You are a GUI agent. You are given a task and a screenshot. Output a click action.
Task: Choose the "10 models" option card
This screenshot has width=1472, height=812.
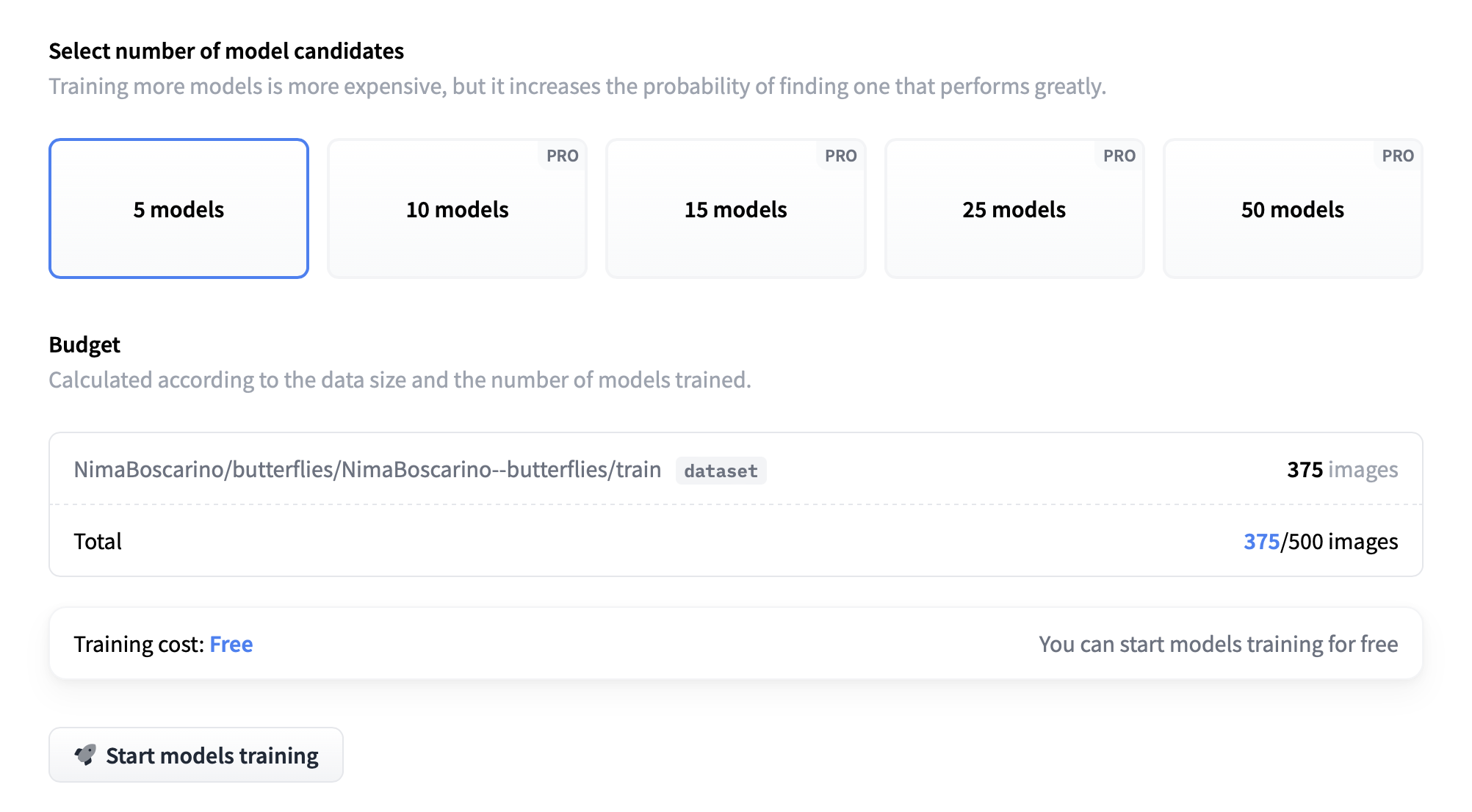coord(457,209)
